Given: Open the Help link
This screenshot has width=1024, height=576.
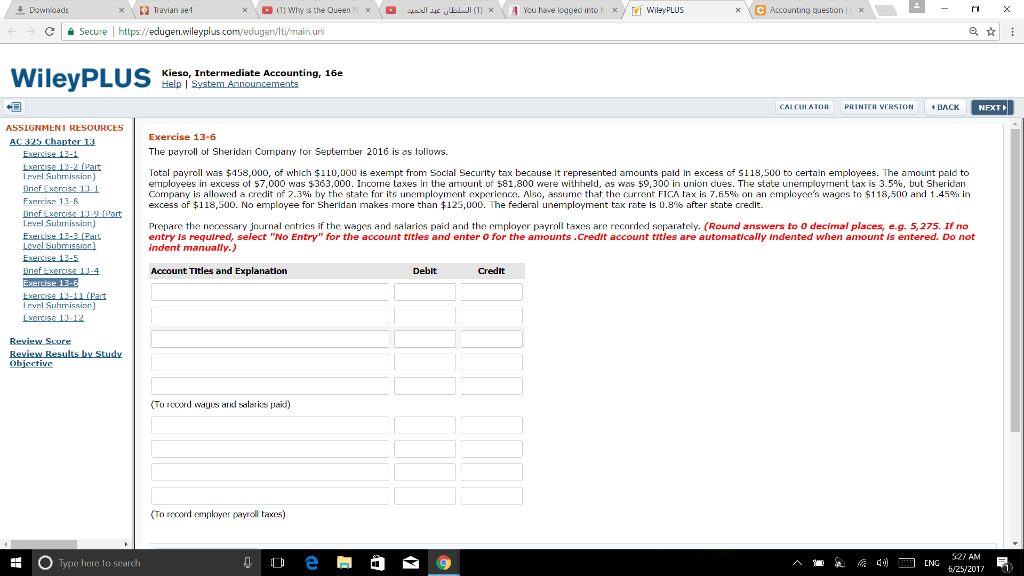Looking at the screenshot, I should click(x=171, y=84).
